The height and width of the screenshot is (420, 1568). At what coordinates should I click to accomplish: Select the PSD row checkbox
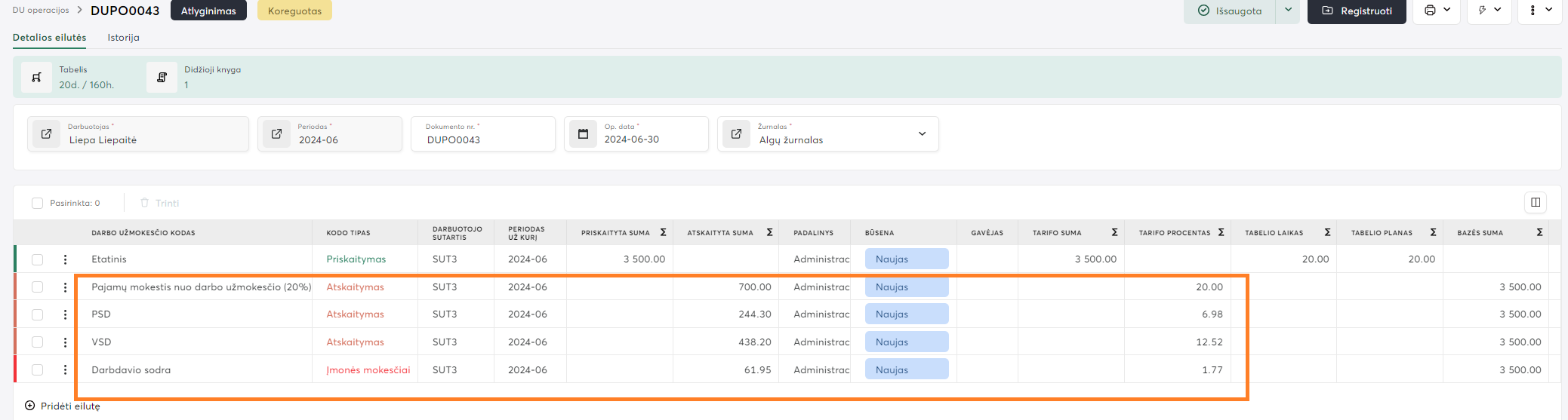coord(37,314)
